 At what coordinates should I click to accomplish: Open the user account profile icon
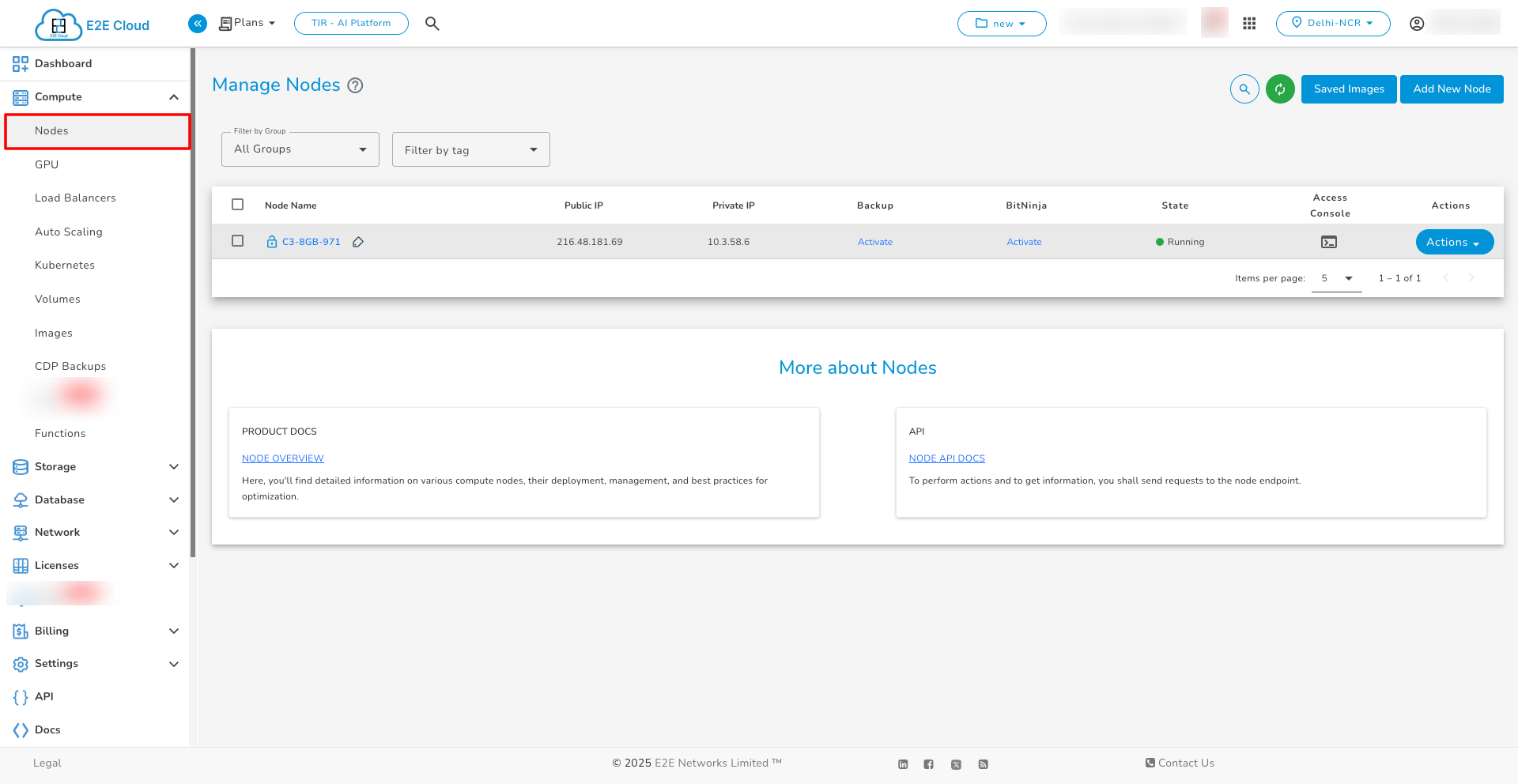pyautogui.click(x=1418, y=24)
